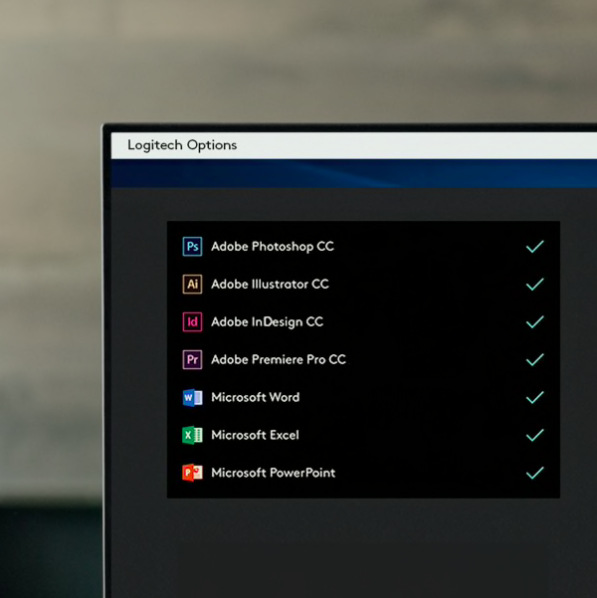Image resolution: width=597 pixels, height=598 pixels.
Task: Click the Illustrator Ai icon
Action: (192, 284)
